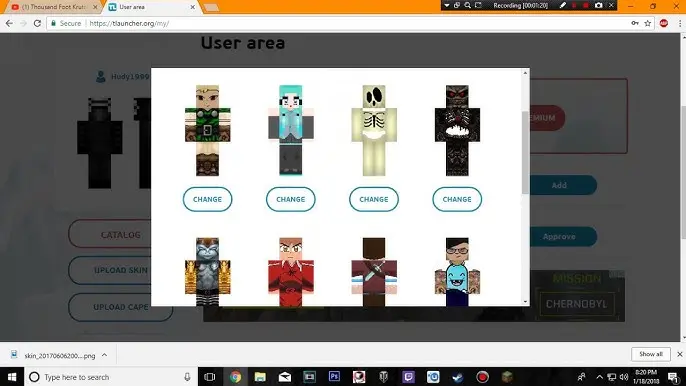This screenshot has width=686, height=386.
Task: Click the skin list scrollbar thumb
Action: tap(525, 152)
